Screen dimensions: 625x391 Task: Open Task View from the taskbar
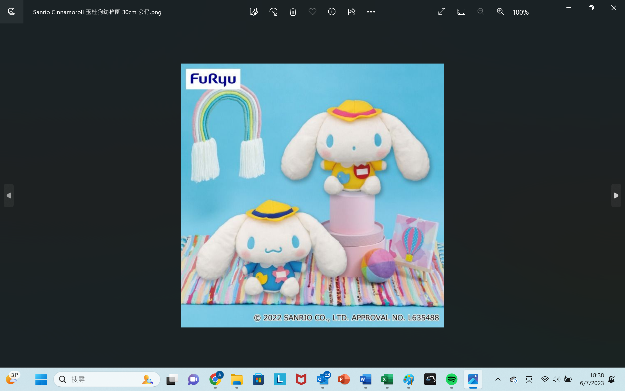(171, 379)
